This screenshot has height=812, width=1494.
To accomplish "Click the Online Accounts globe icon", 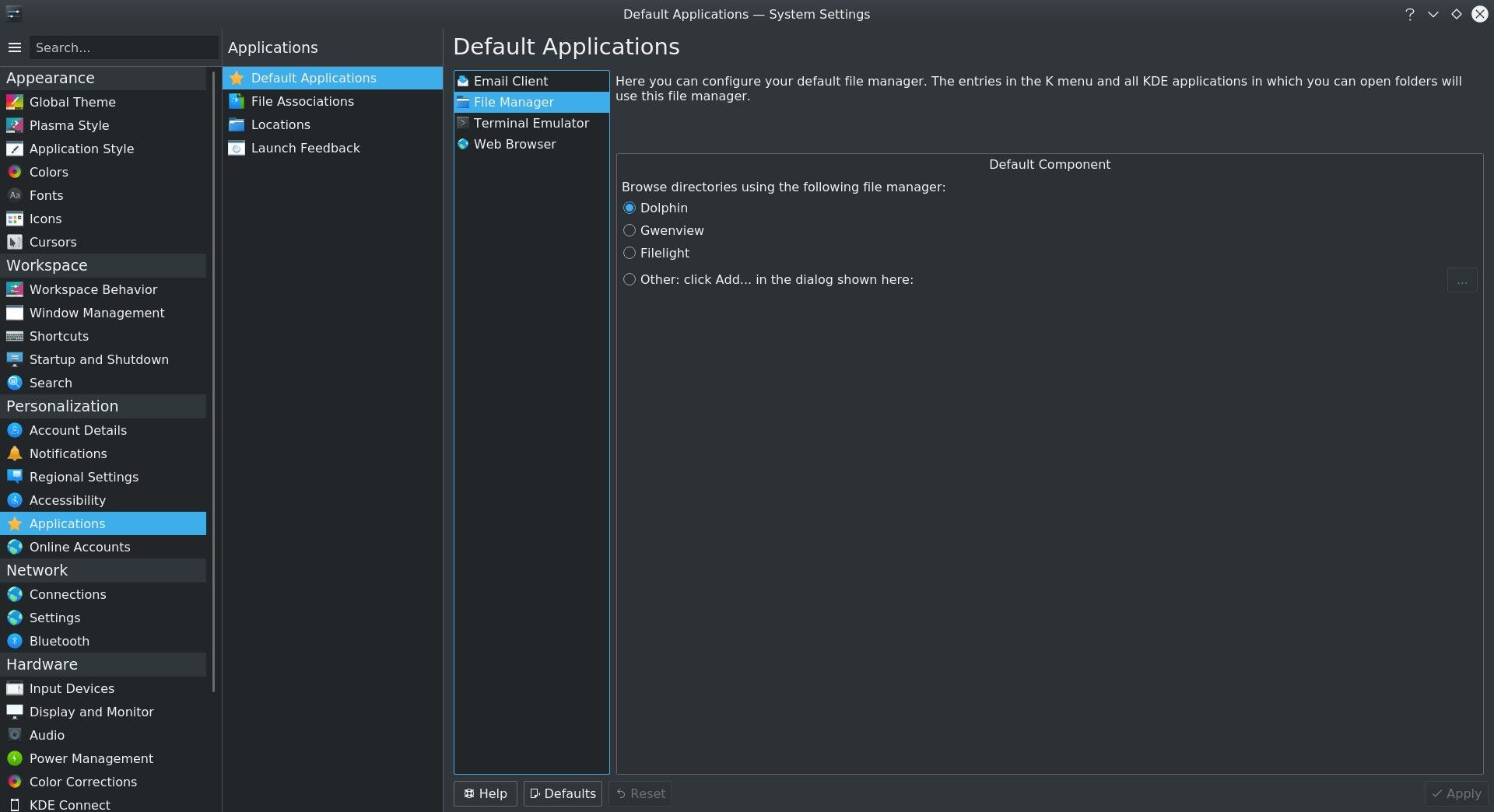I will (x=15, y=547).
